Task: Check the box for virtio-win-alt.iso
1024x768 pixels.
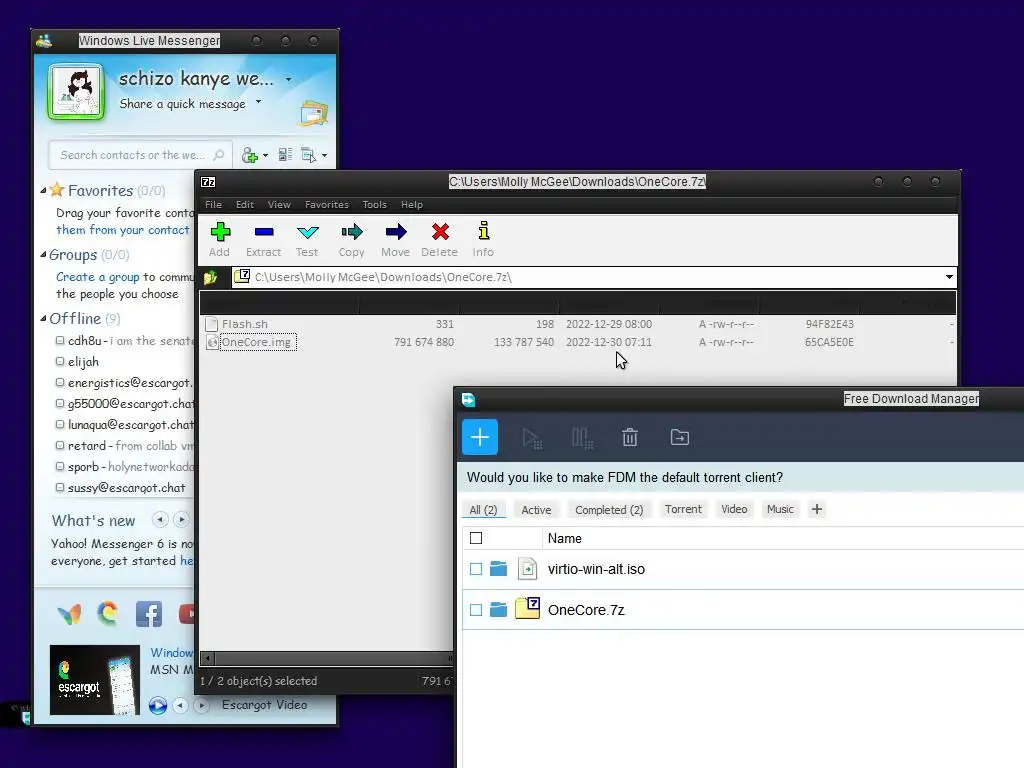Action: tap(476, 569)
